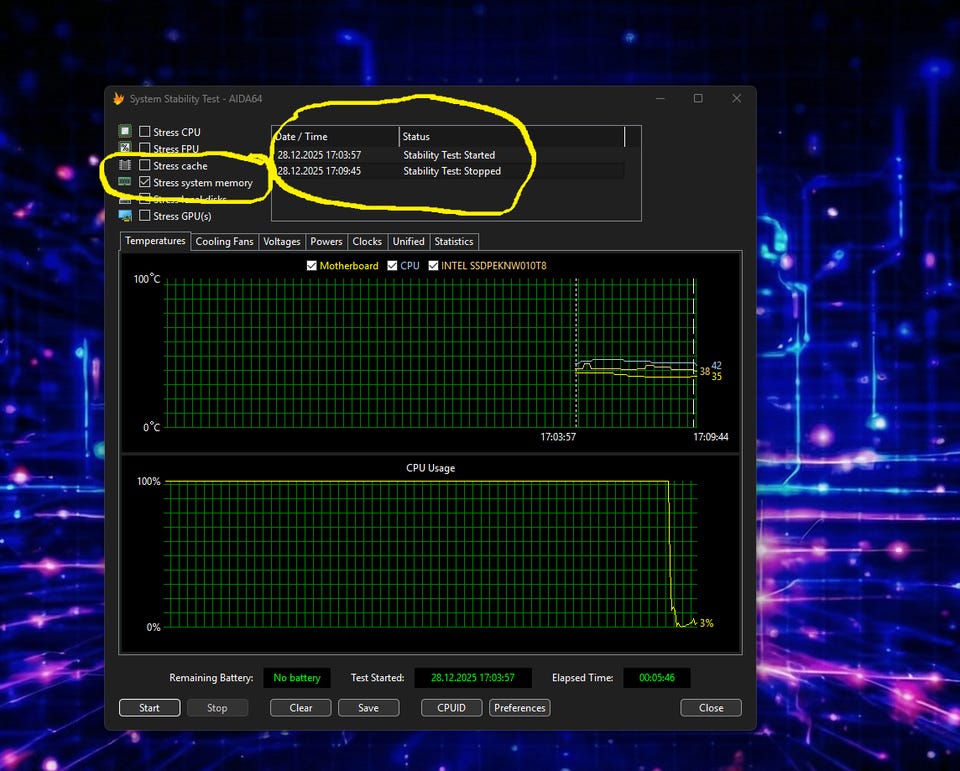Image resolution: width=960 pixels, height=771 pixels.
Task: Enable the Stress CPU checkbox
Action: (x=145, y=132)
